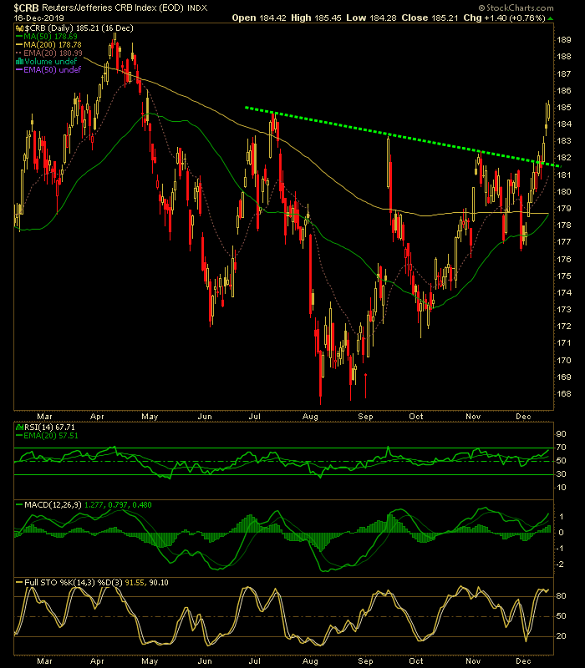The image size is (585, 668).
Task: Click the 20 label on the stochastic axis
Action: pyautogui.click(x=561, y=636)
